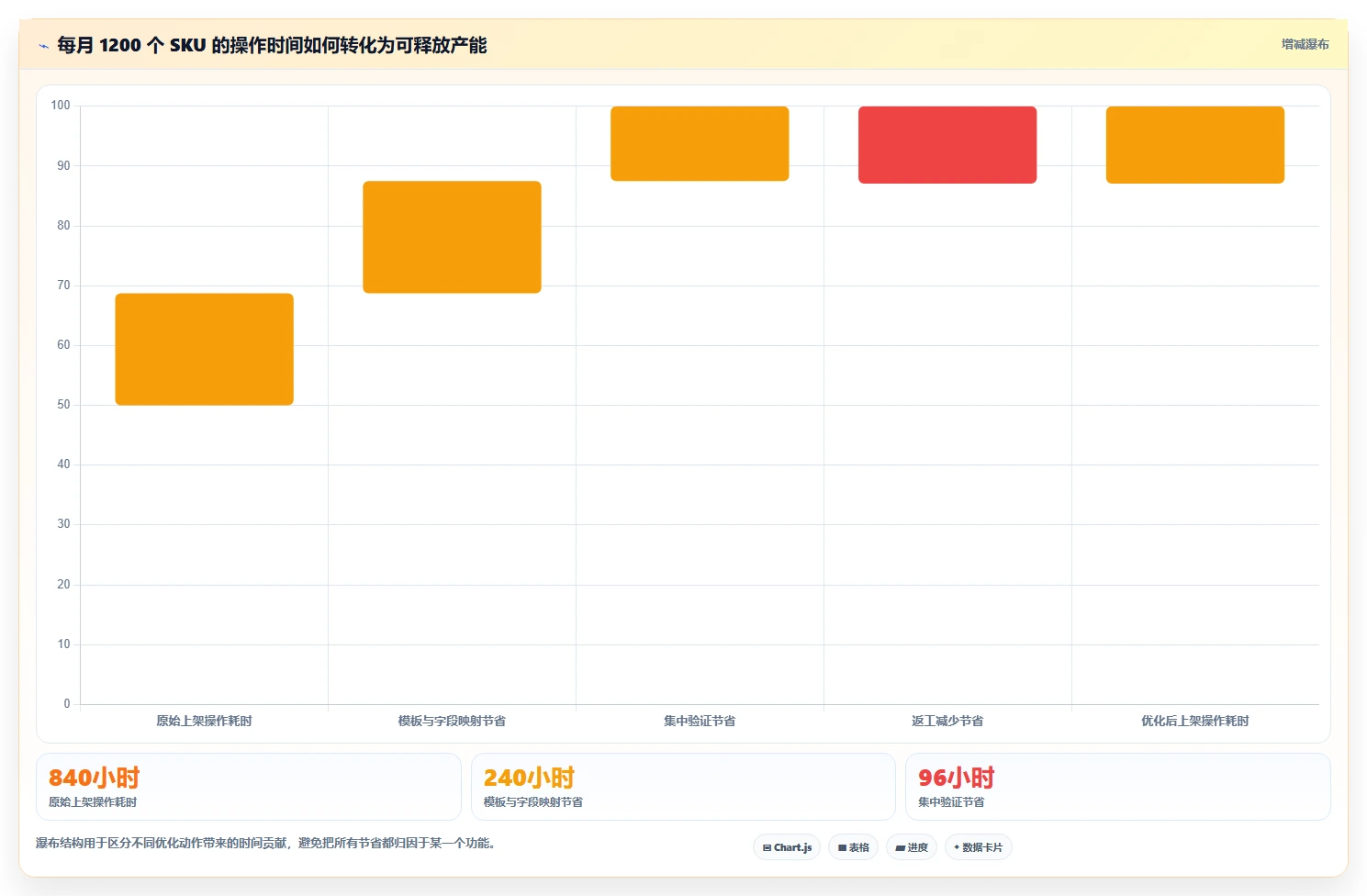Click the icon before the chart title
This screenshot has width=1367, height=896.
[x=43, y=45]
